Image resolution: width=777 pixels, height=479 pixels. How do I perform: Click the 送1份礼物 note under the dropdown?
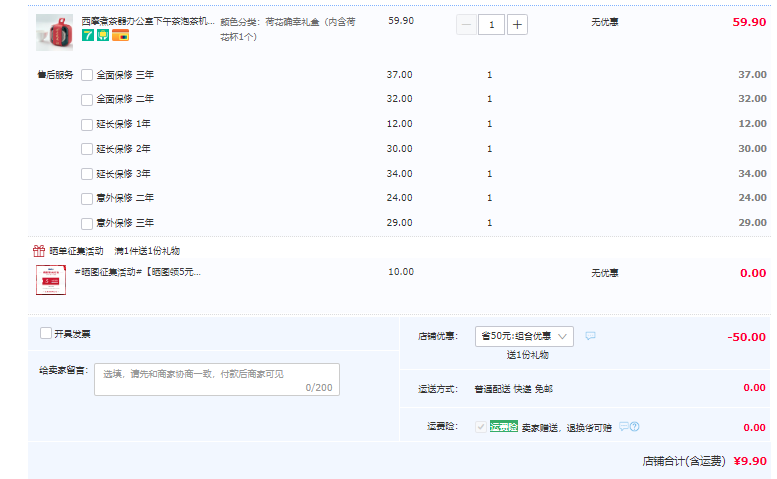tap(528, 355)
